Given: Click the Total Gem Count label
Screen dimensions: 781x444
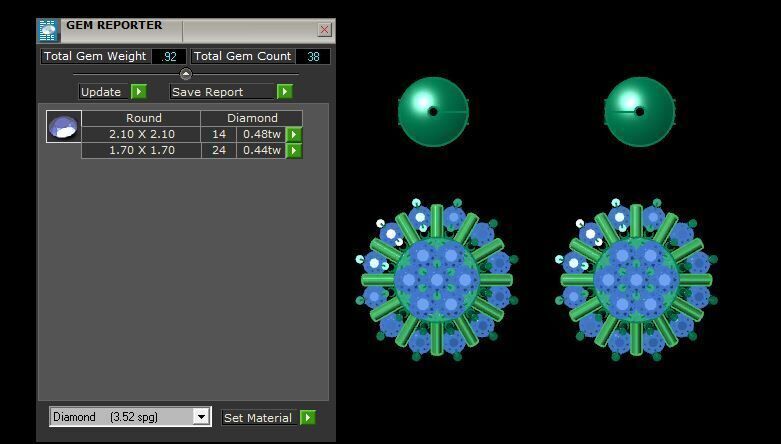Looking at the screenshot, I should click(243, 56).
